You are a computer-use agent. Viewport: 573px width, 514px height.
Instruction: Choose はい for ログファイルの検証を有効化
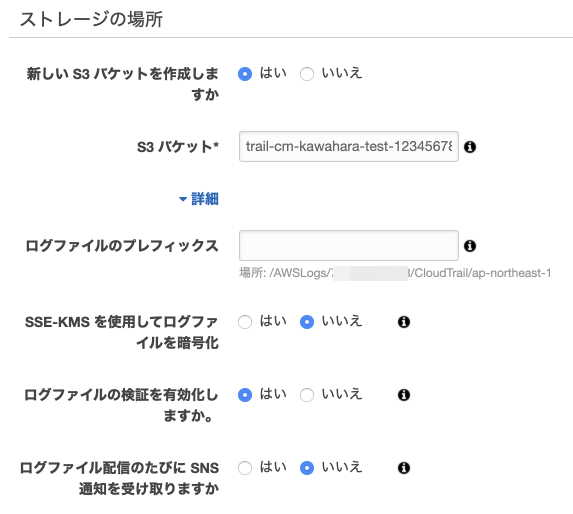pyautogui.click(x=245, y=395)
